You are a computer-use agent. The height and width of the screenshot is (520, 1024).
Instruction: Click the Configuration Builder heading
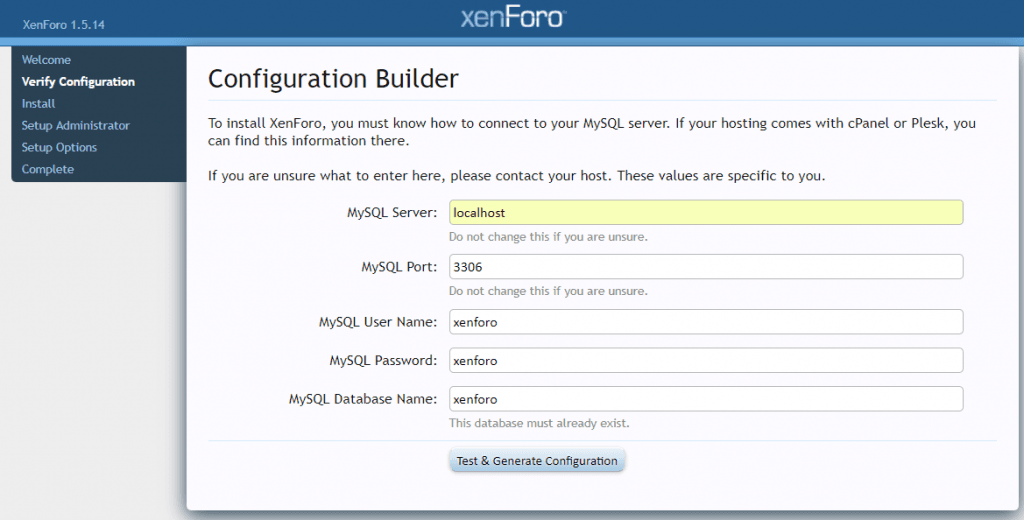pos(333,78)
